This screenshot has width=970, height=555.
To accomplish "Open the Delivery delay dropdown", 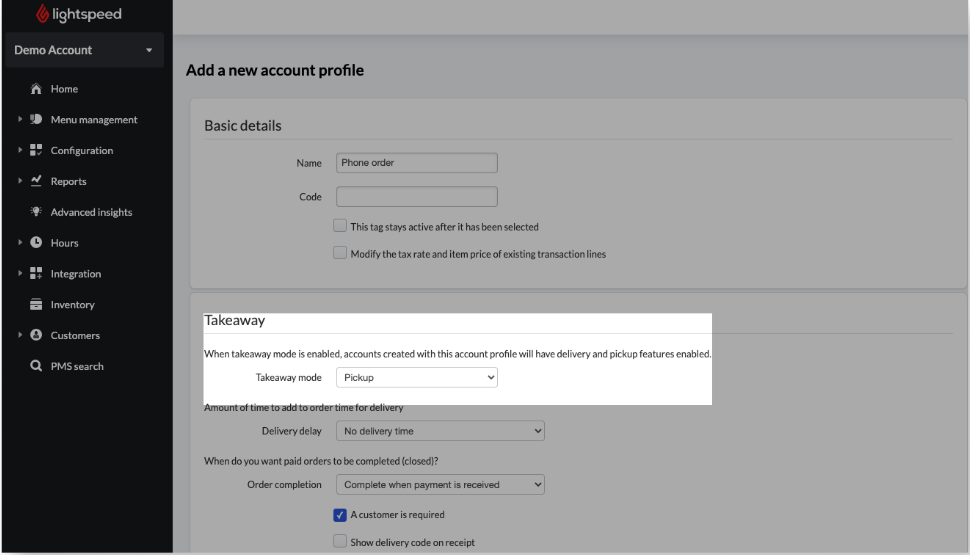I will coord(440,431).
